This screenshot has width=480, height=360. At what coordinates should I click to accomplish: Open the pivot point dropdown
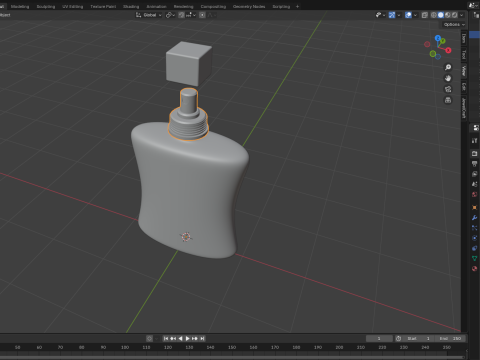(170, 15)
